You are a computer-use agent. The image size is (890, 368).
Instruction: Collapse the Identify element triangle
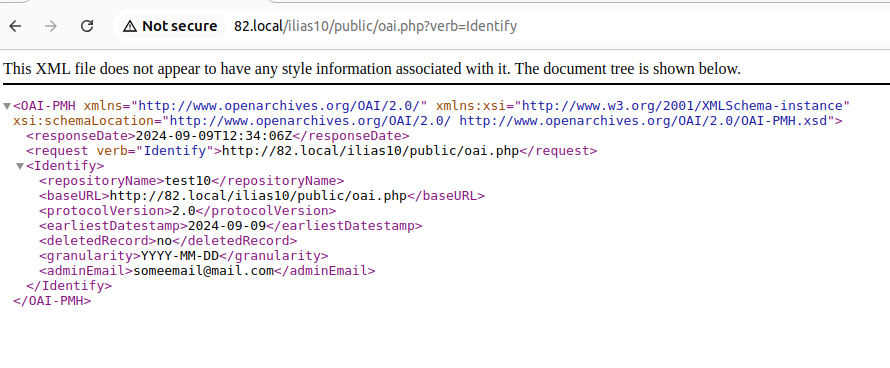(x=20, y=166)
